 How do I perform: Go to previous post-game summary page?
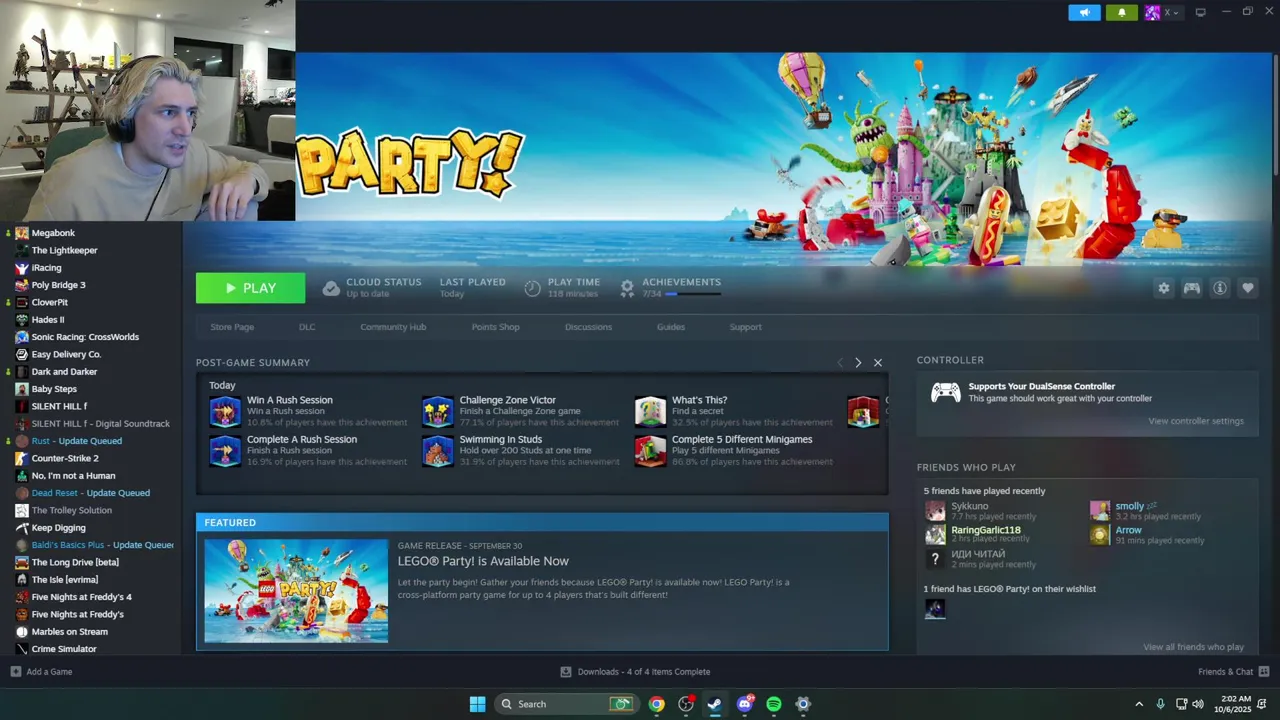click(840, 363)
